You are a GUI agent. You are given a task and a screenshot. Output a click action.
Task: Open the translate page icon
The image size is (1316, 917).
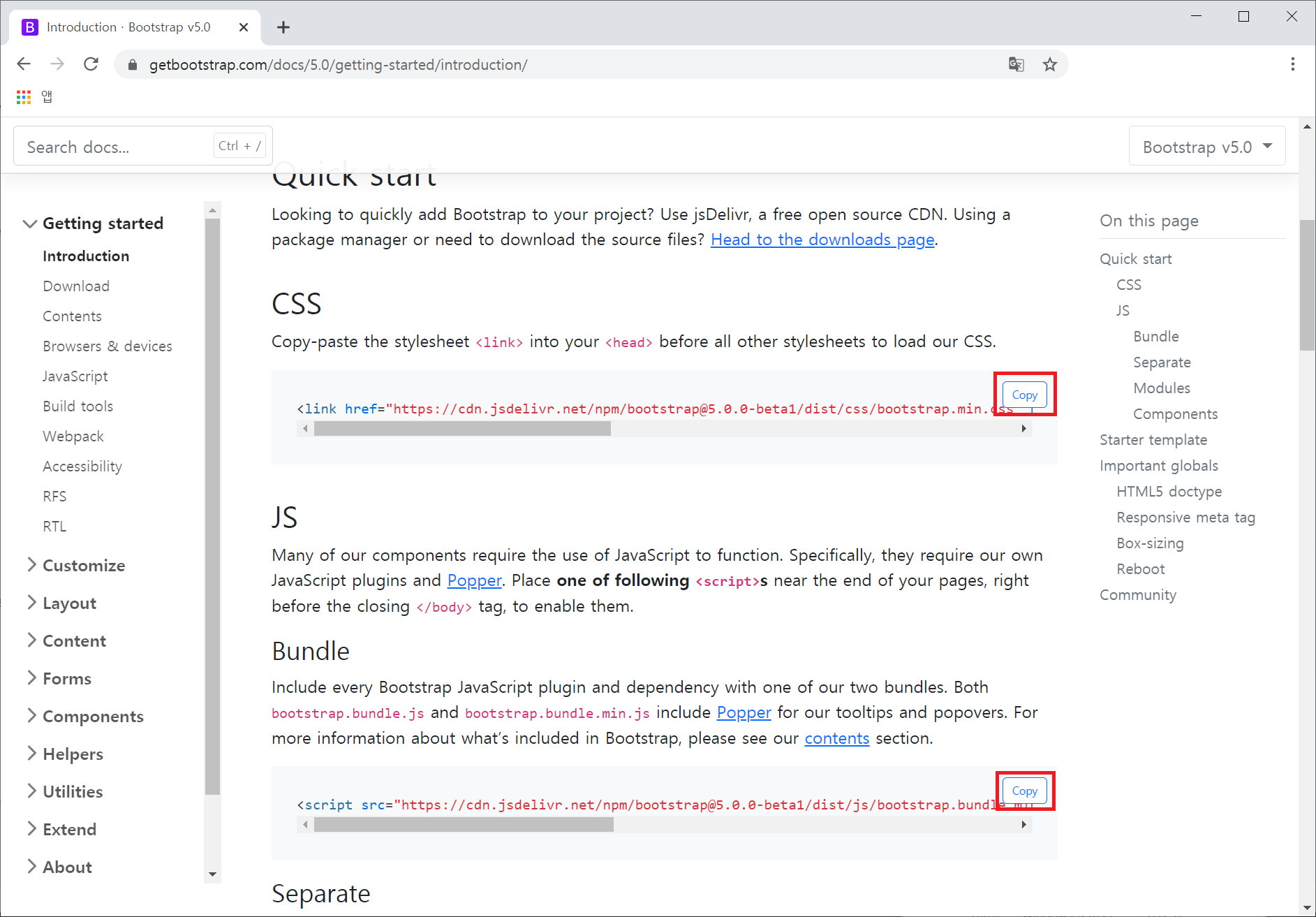pos(1016,64)
